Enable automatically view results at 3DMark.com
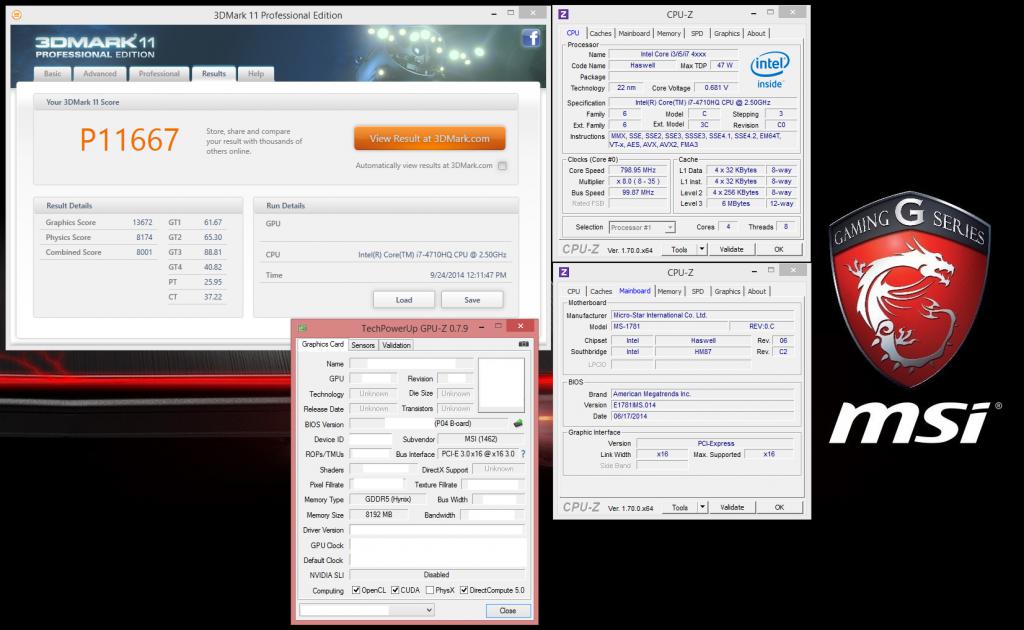Image resolution: width=1024 pixels, height=630 pixels. pyautogui.click(x=502, y=166)
